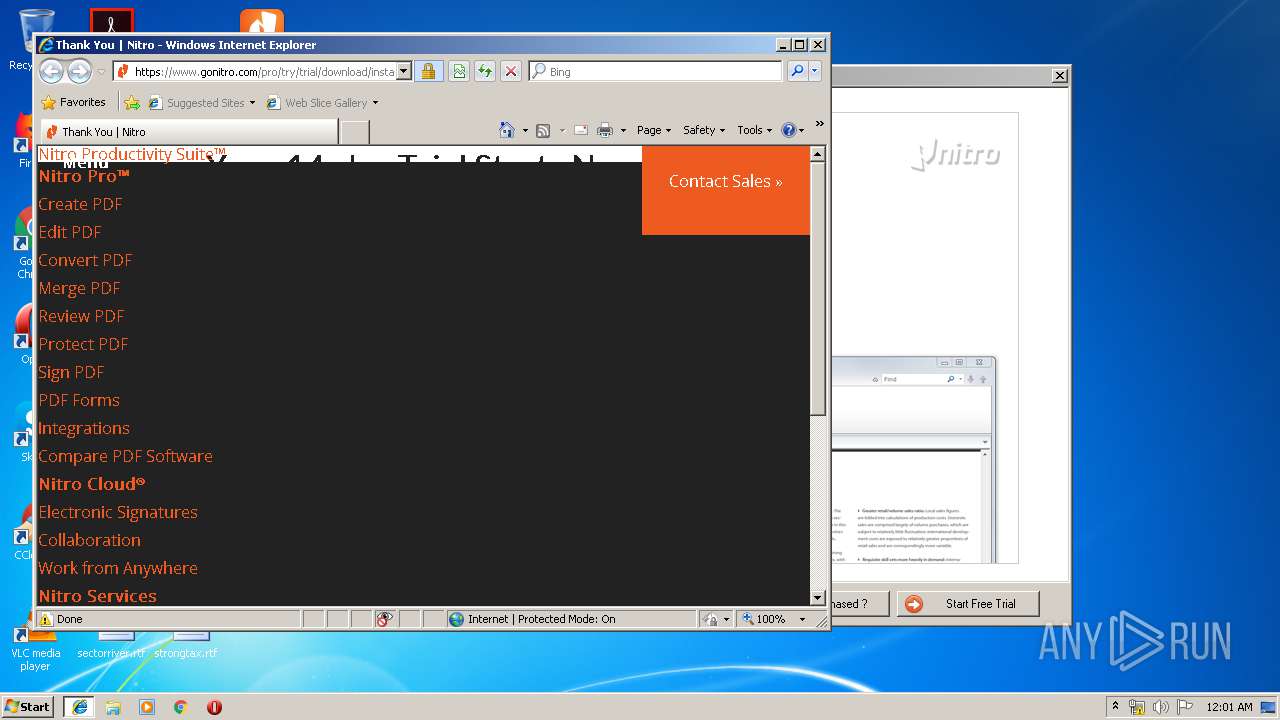Select the Thank You | Nitro tab
Viewport: 1280px width, 720px height.
click(188, 131)
